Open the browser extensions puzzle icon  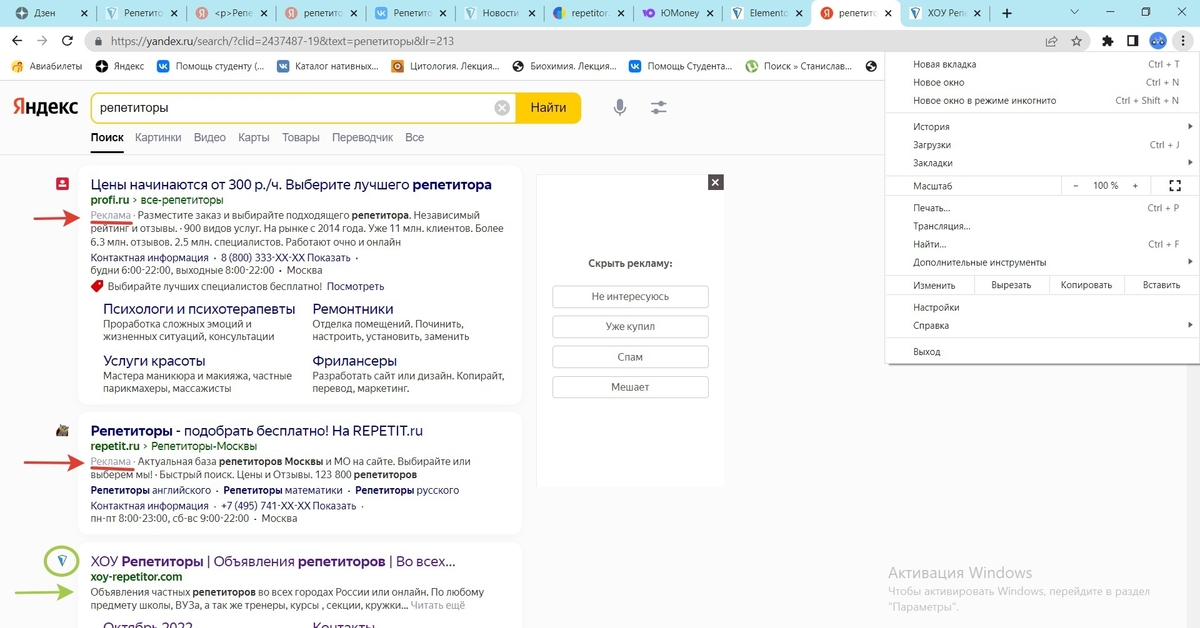[x=1108, y=42]
